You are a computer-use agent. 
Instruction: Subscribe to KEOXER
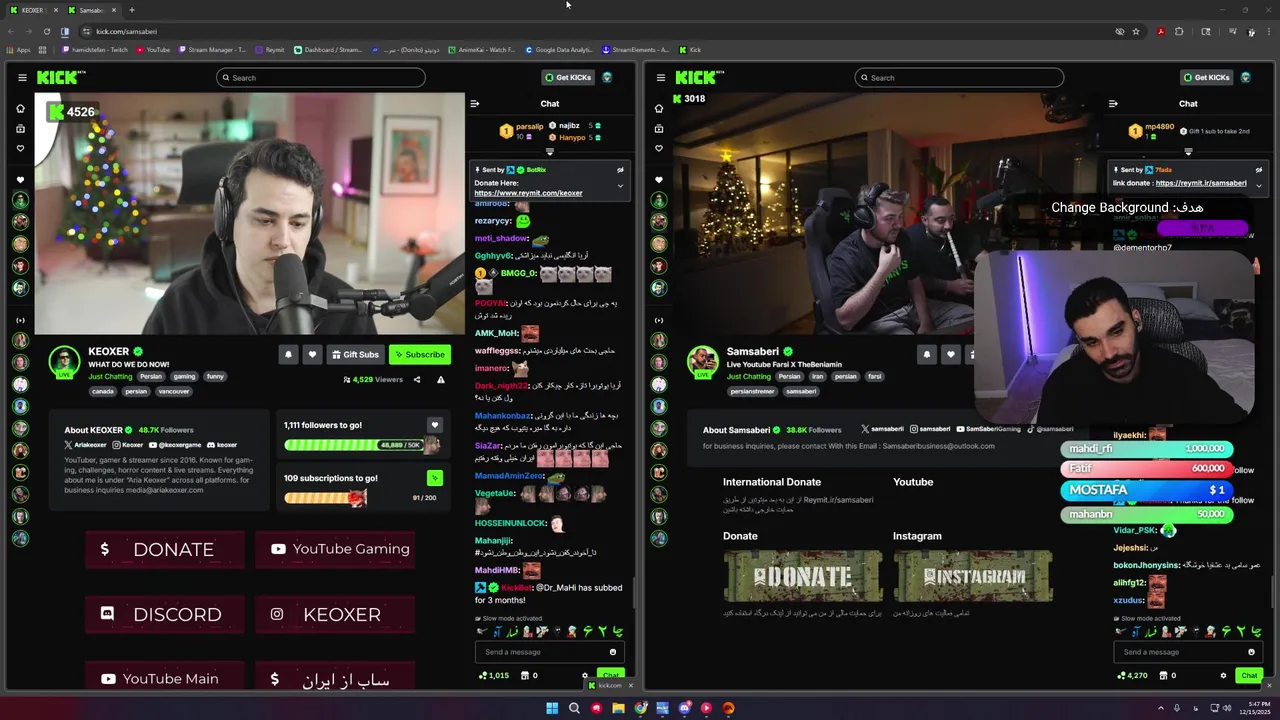click(419, 354)
